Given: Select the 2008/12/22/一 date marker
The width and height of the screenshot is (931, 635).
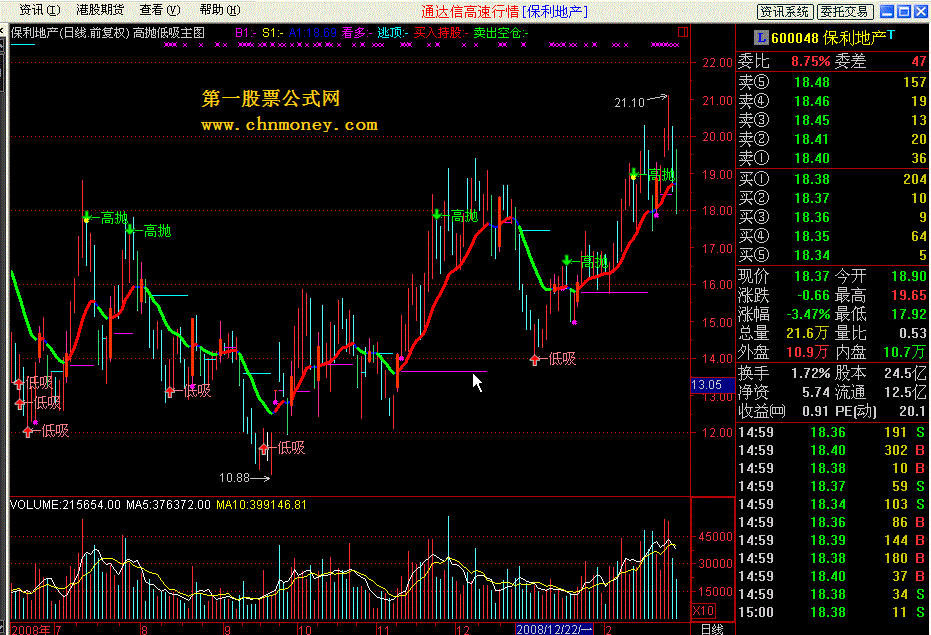Looking at the screenshot, I should click(555, 629).
